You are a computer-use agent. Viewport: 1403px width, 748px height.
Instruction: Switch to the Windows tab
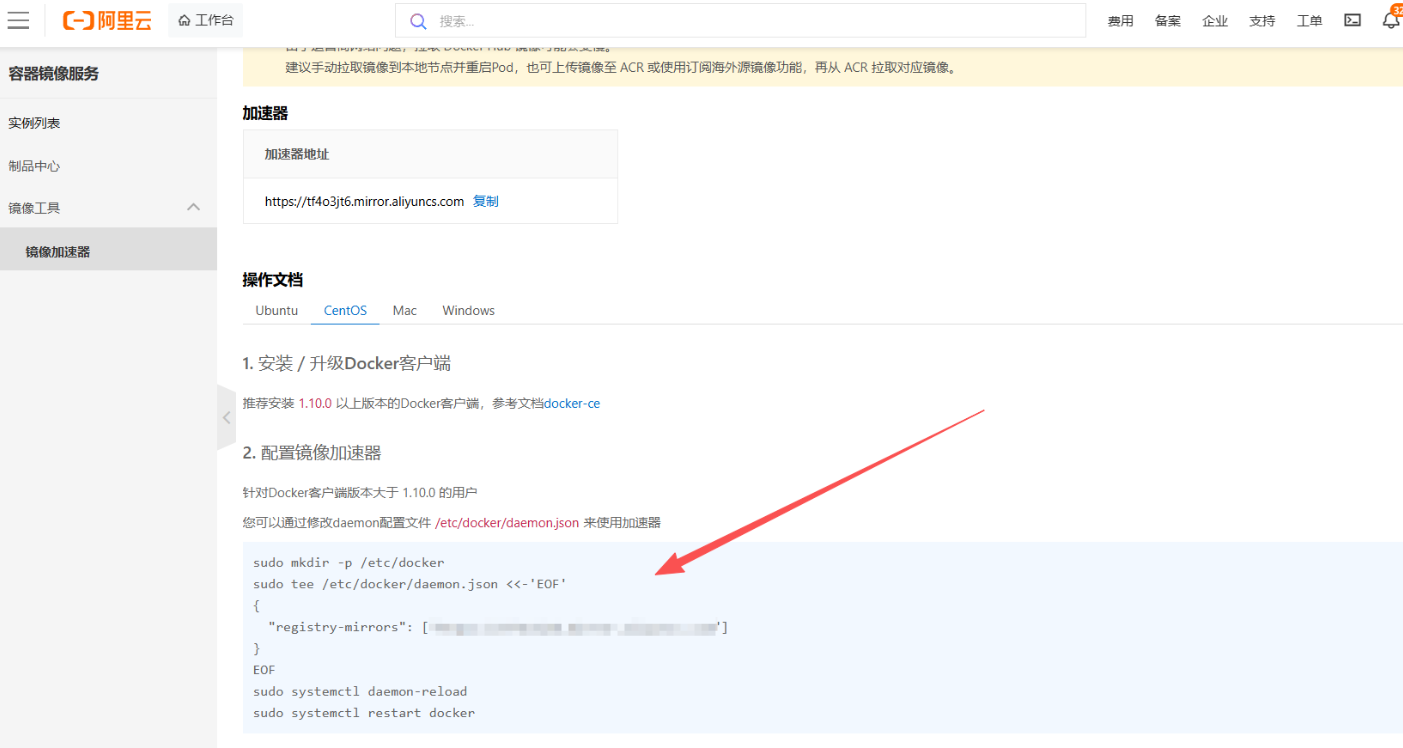469,310
